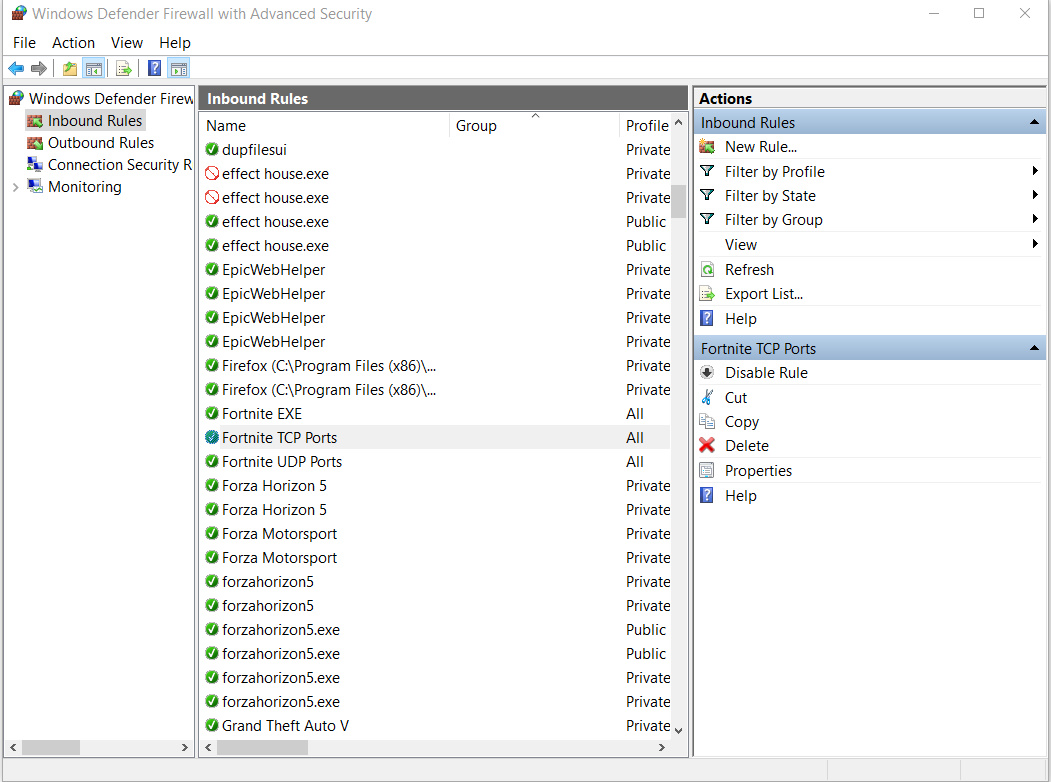Screen dimensions: 1051x782
Task: Open the Filter by Profile submenu arrow
Action: tap(1036, 172)
